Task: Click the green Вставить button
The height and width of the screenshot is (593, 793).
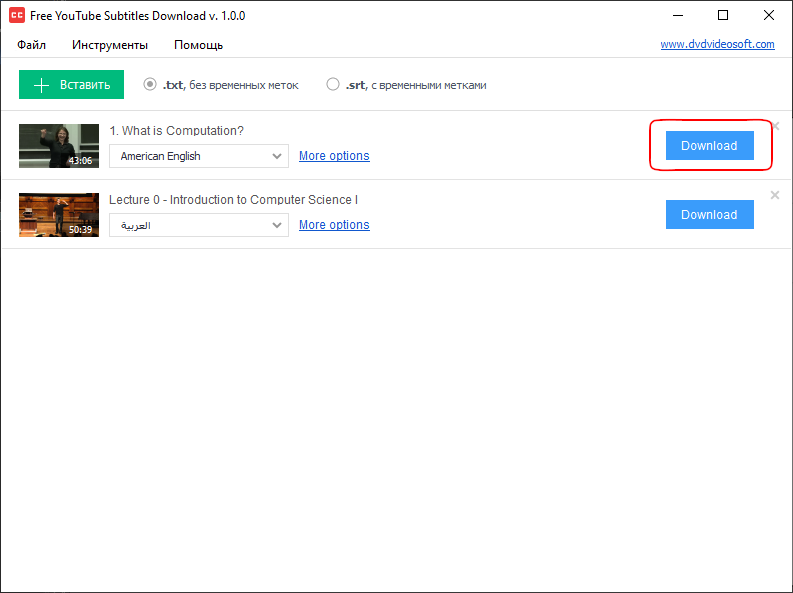Action: tap(71, 84)
